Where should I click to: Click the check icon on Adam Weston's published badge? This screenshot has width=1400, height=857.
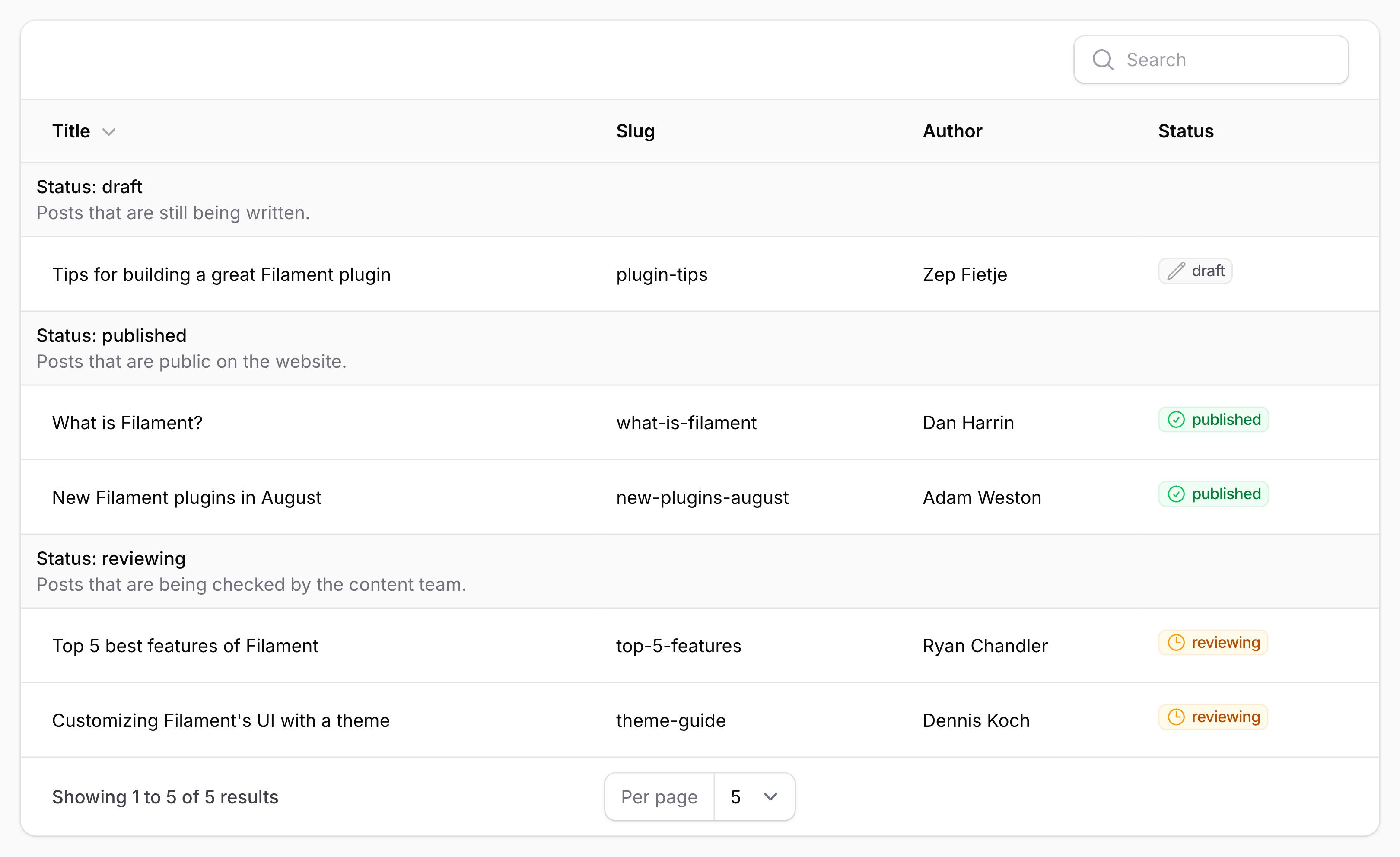pyautogui.click(x=1177, y=494)
